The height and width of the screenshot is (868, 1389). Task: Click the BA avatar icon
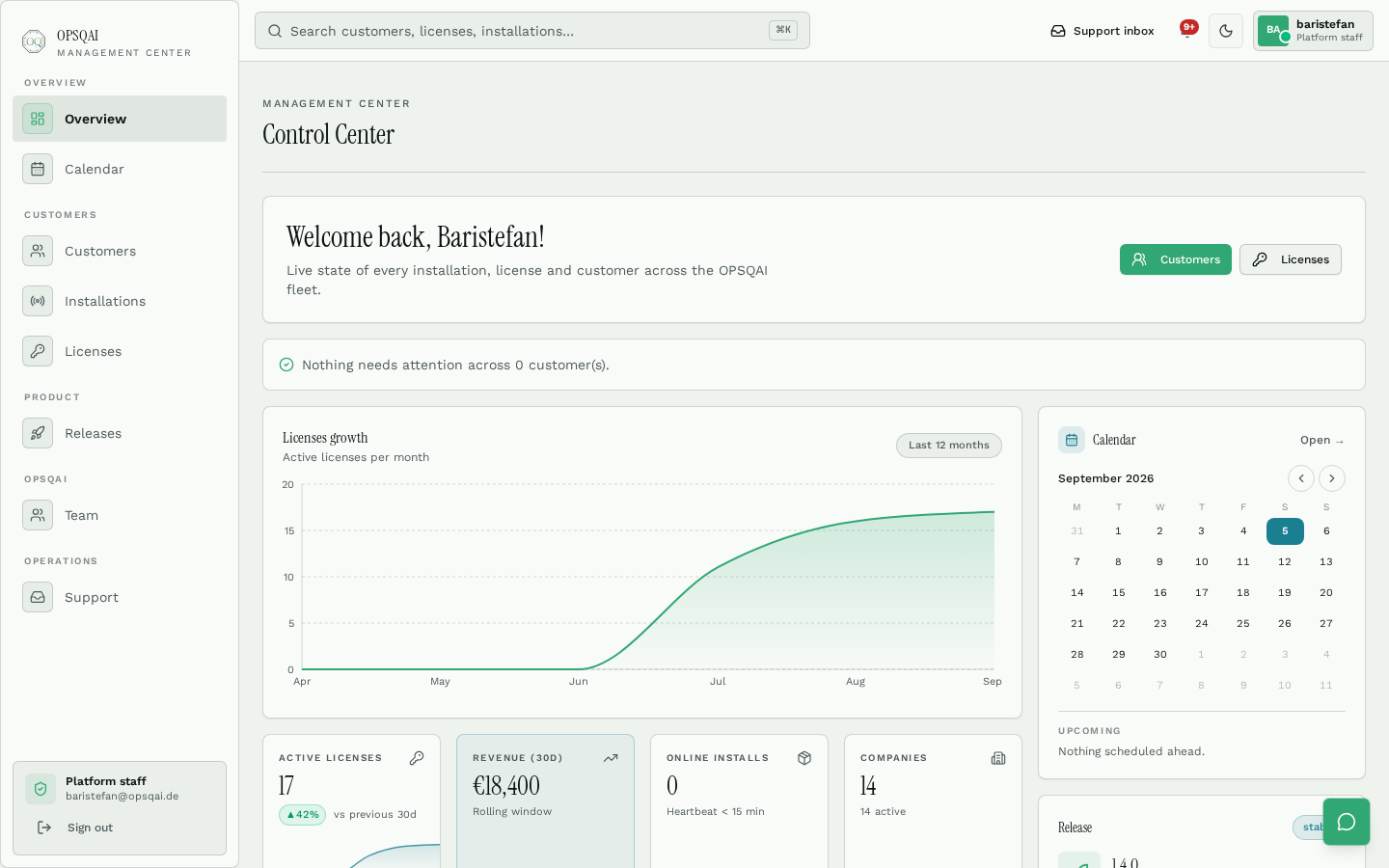click(1273, 31)
